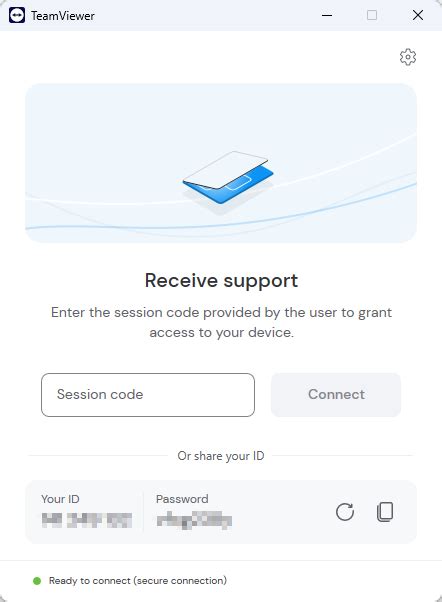442x602 pixels.
Task: Click the session code instruction paragraph
Action: (221, 322)
